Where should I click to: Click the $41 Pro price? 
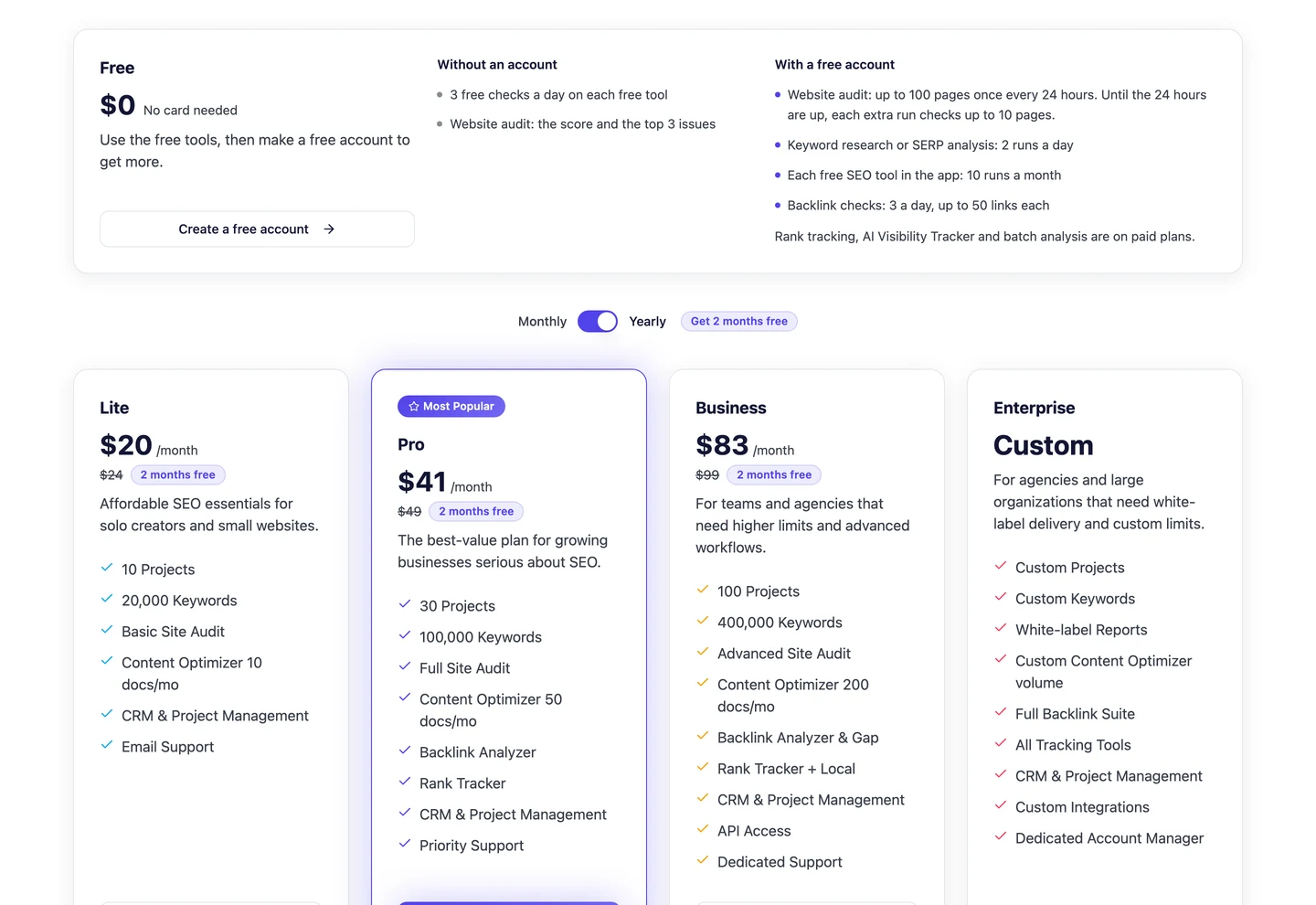pyautogui.click(x=422, y=482)
